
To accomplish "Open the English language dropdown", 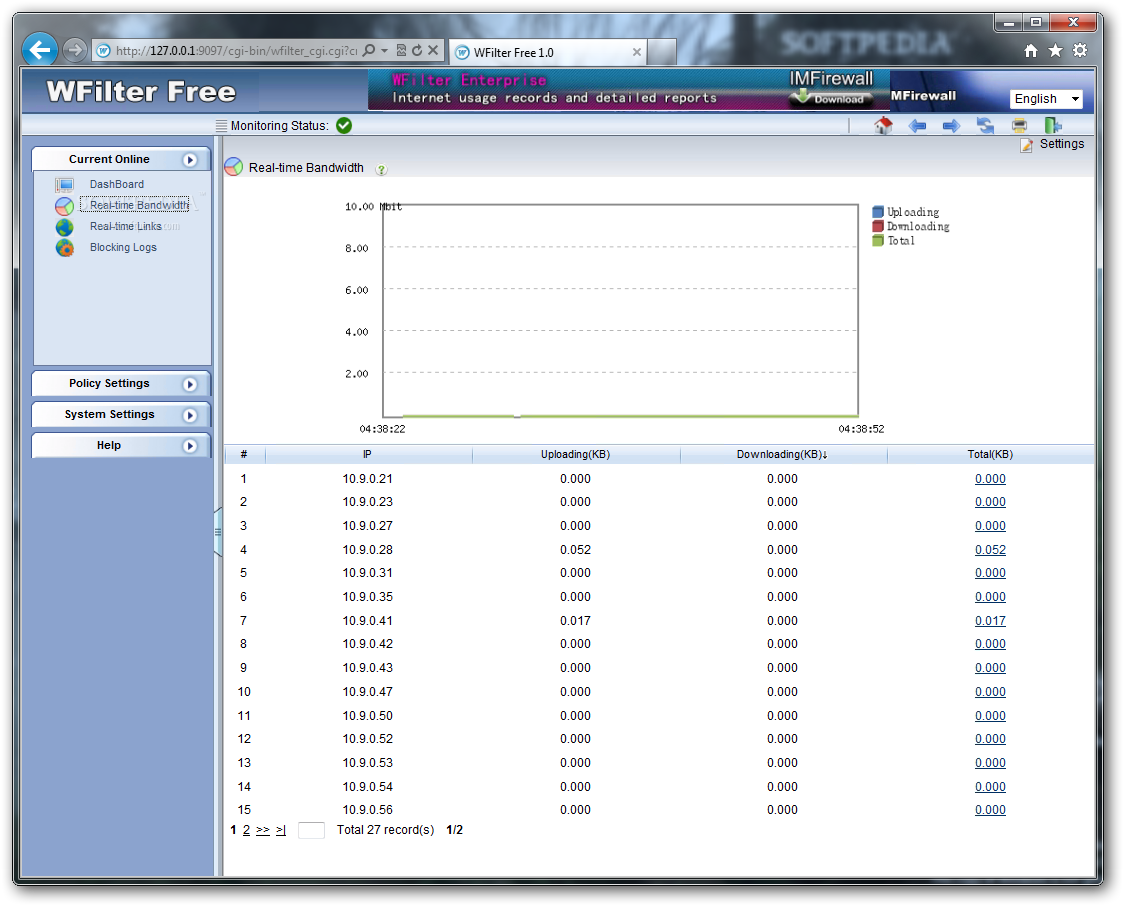I will point(1046,99).
